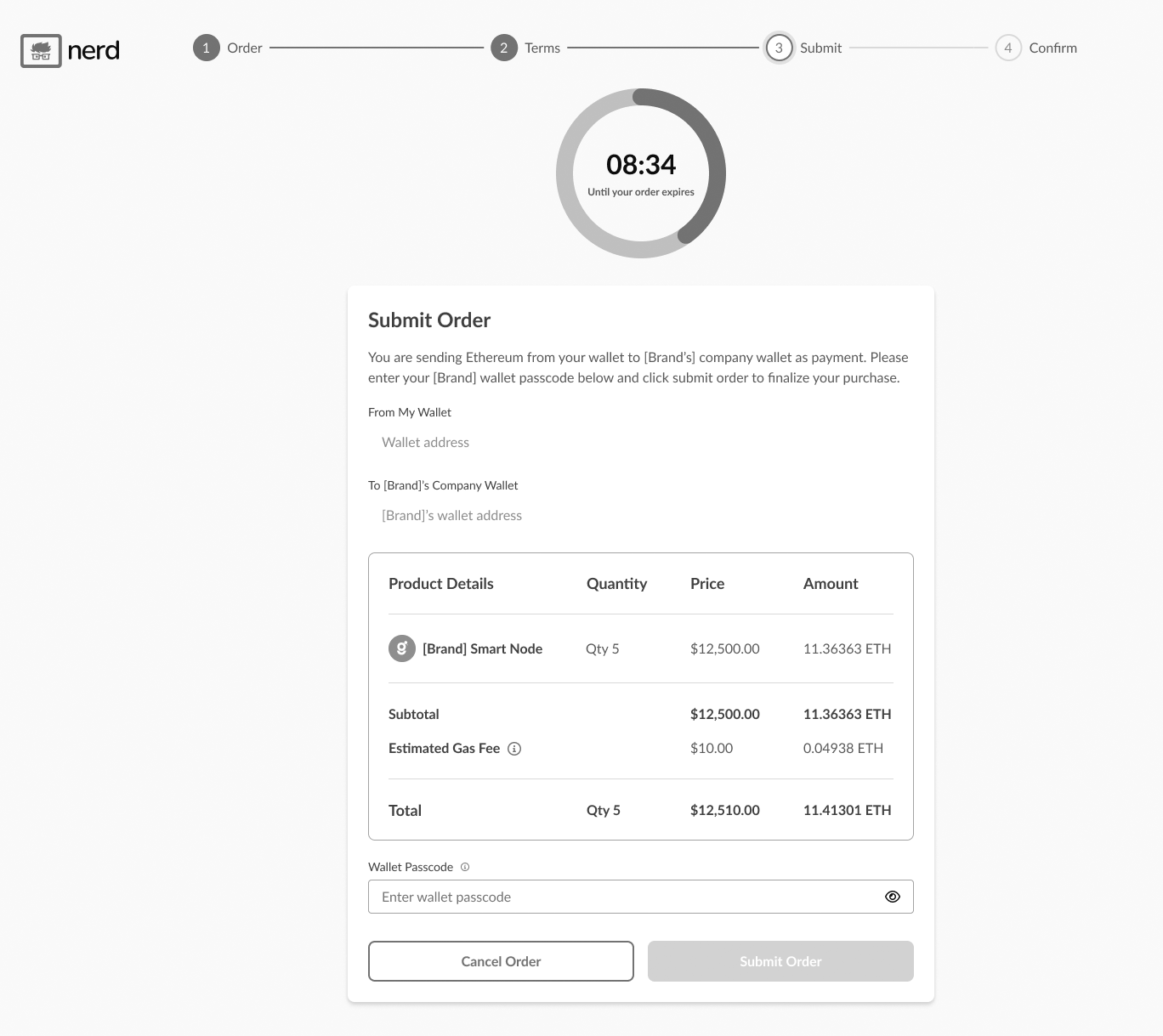1163x1036 pixels.
Task: Click the Smart Node product icon
Action: (x=402, y=648)
